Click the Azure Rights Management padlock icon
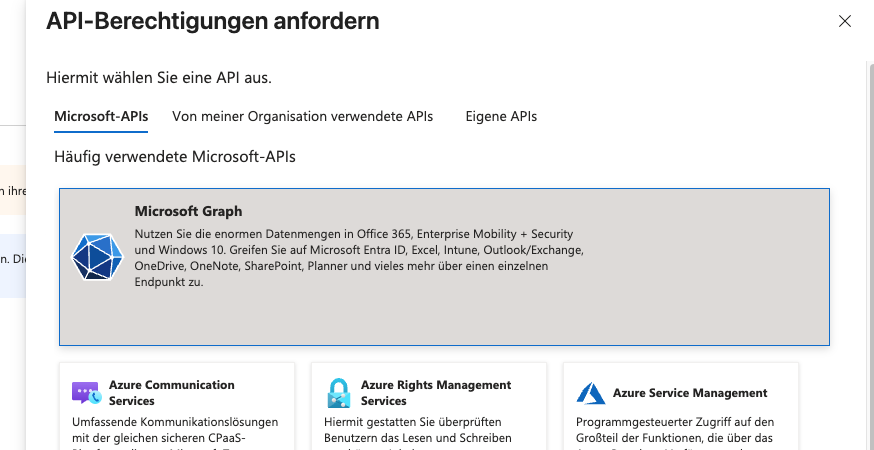 pyautogui.click(x=339, y=392)
